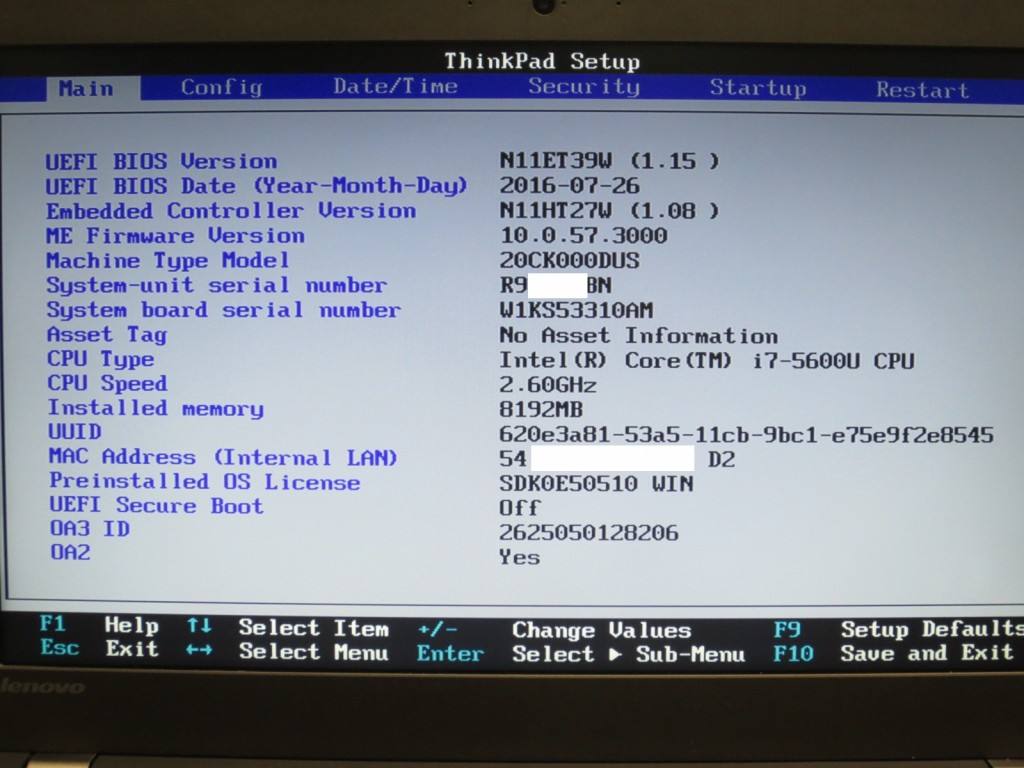1024x768 pixels.
Task: Click the Select Sub-Menu hint text
Action: click(629, 654)
